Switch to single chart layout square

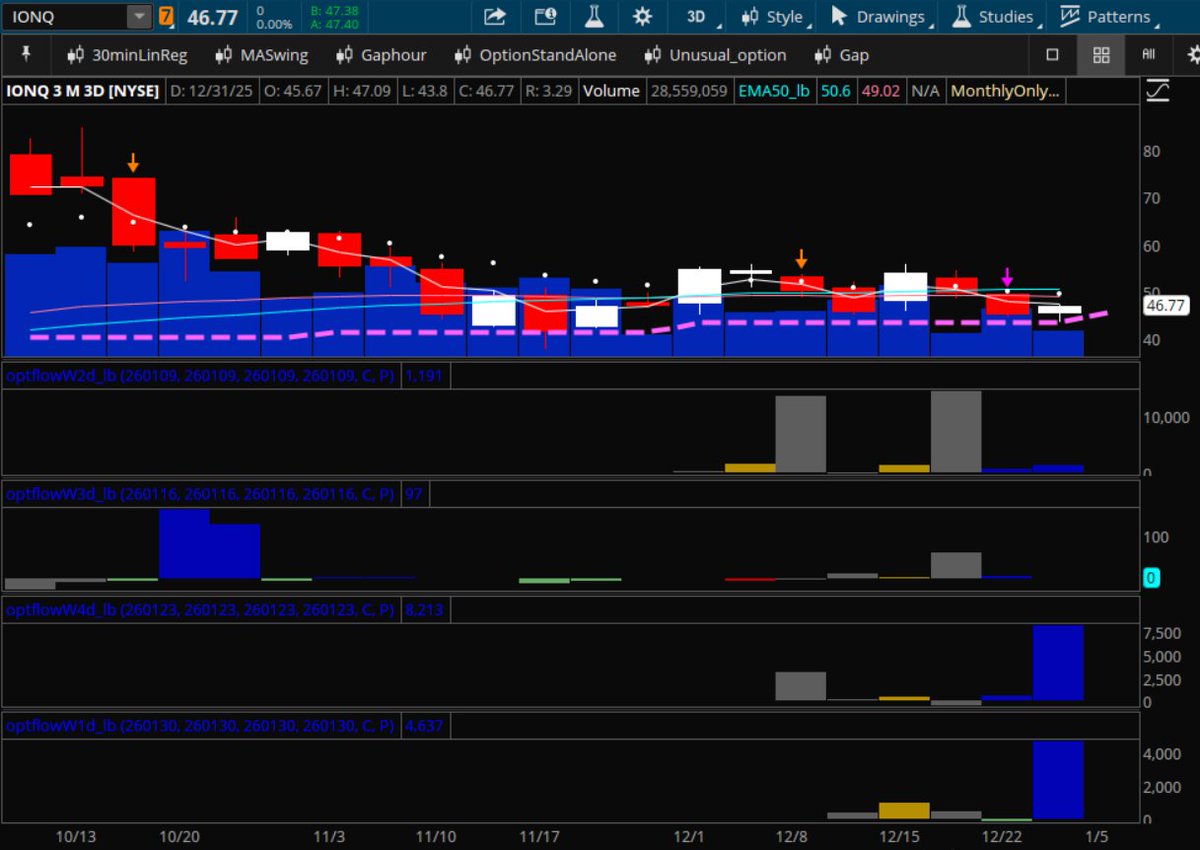click(1052, 55)
